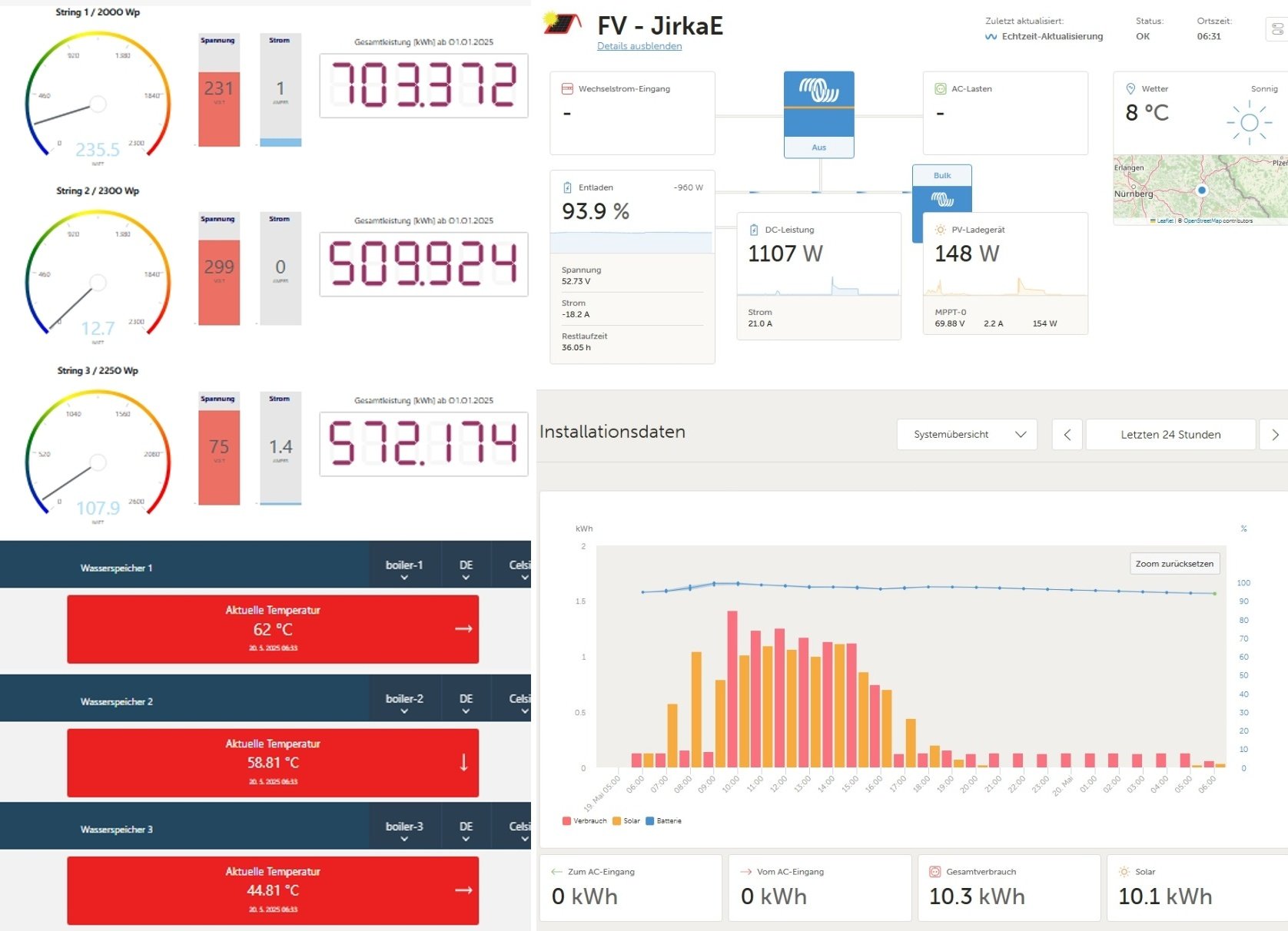Viewport: 1288px width, 931px height.
Task: Click the Gesamtverbrauch value 10.3 kWh
Action: point(977,896)
